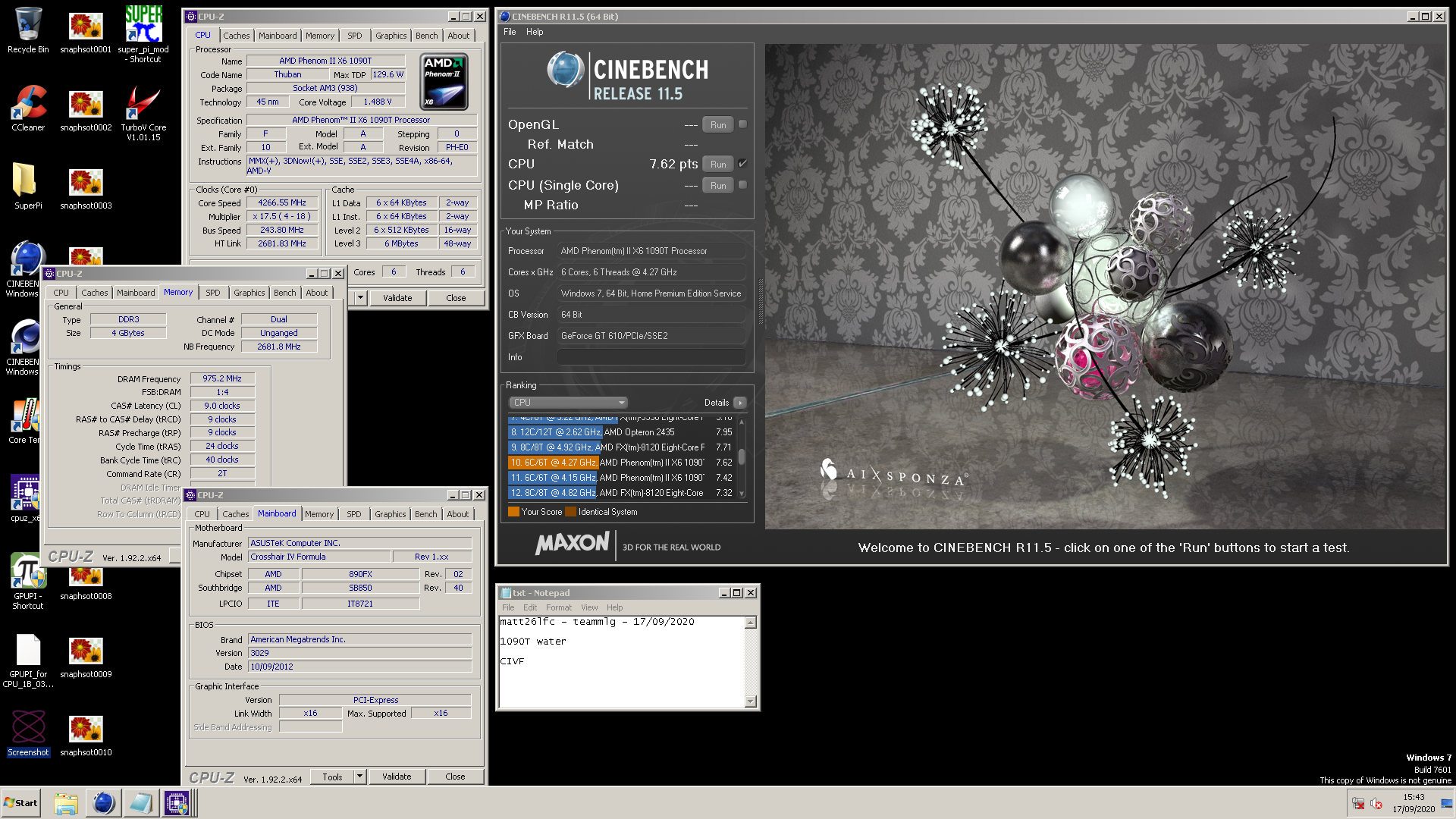Launch super_pi_mod shortcut icon
This screenshot has height=819, width=1456.
(x=143, y=33)
